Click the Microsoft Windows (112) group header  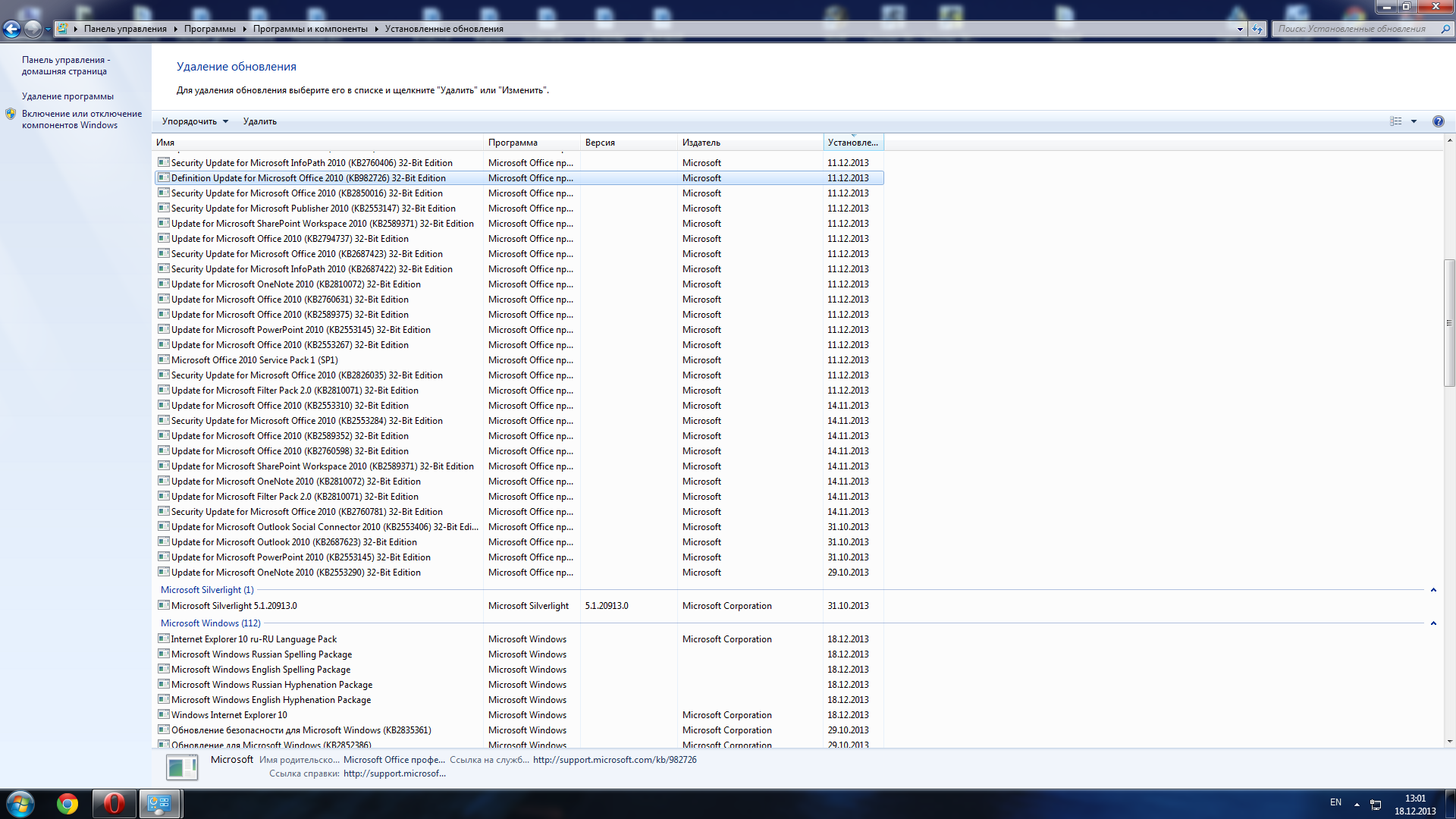click(x=210, y=623)
